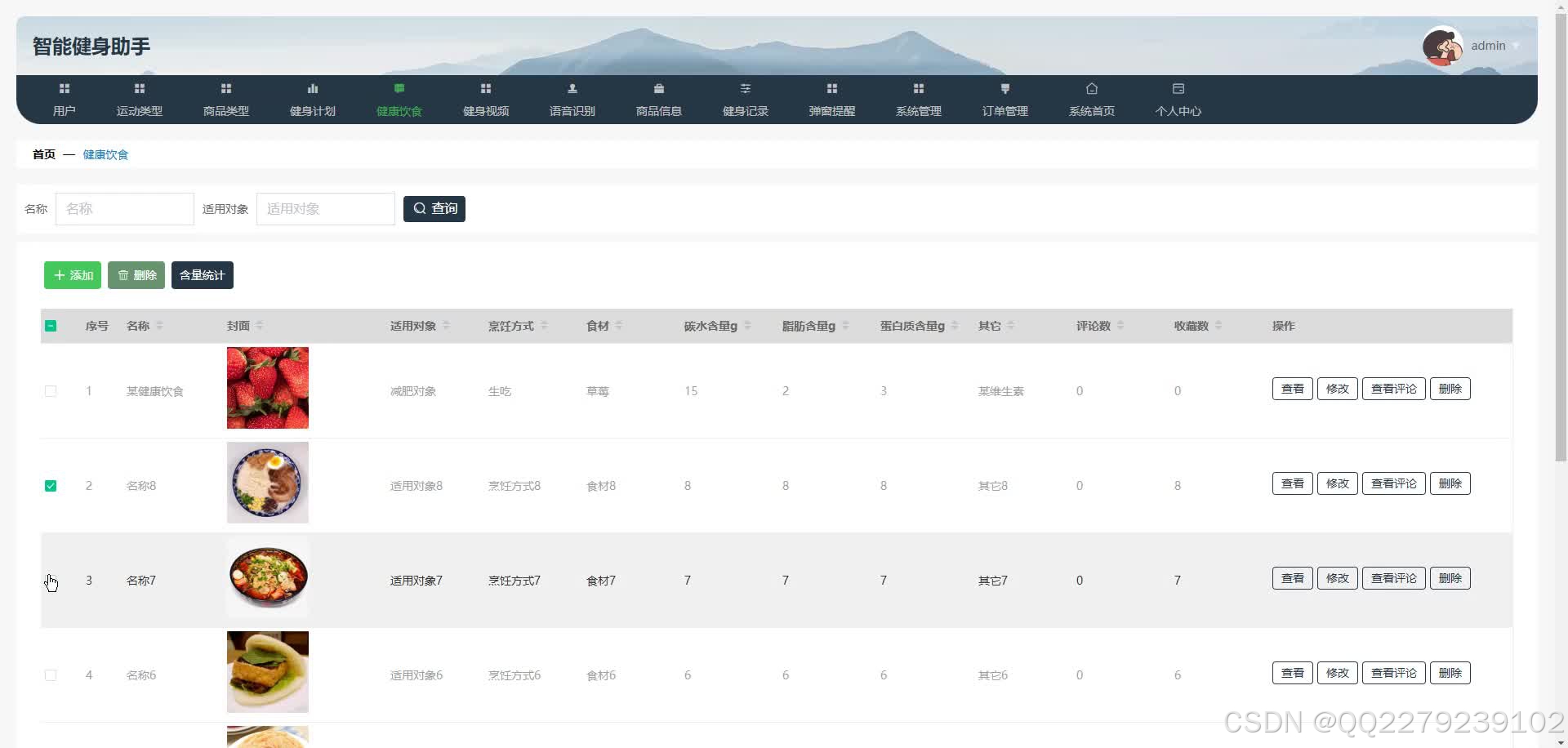Uncheck the box for row 名称8
The image size is (1568, 748).
point(51,486)
